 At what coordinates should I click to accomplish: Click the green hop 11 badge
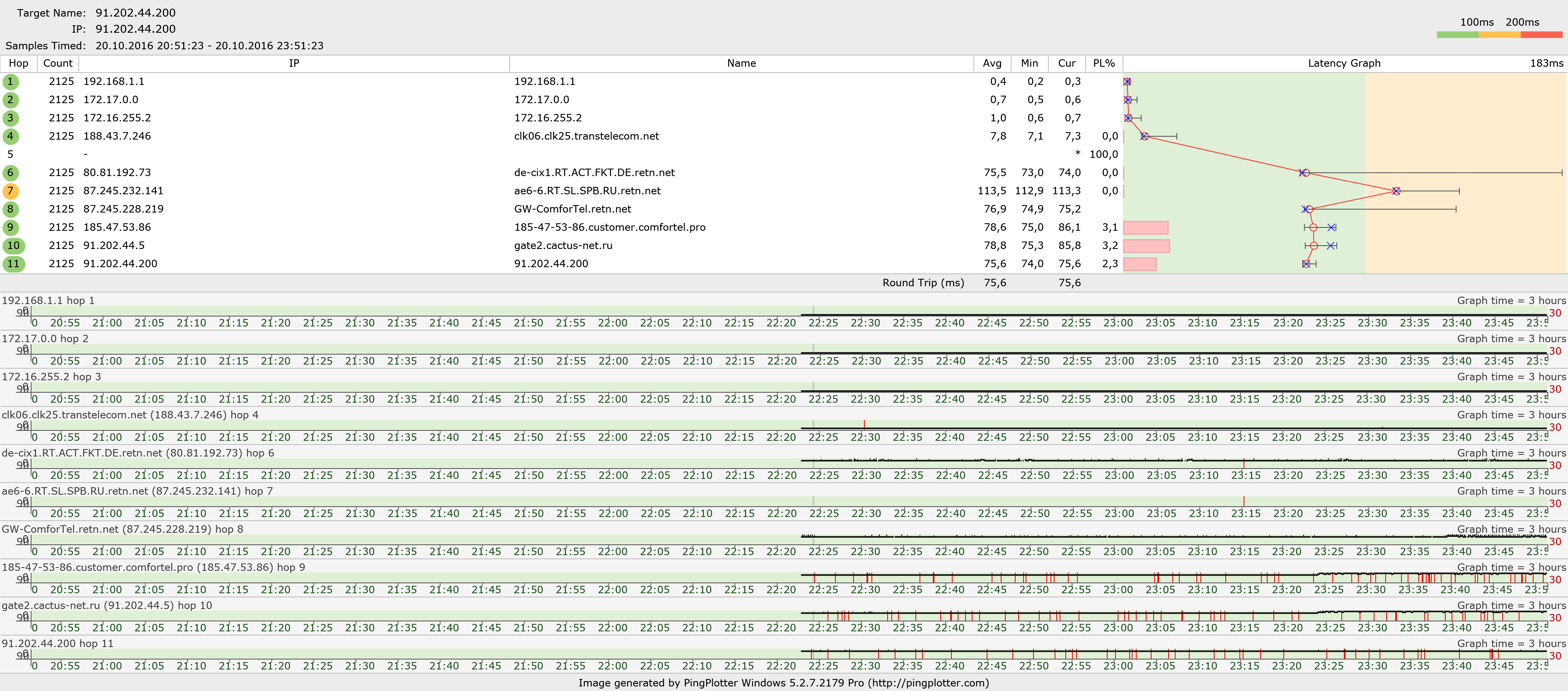coord(13,264)
